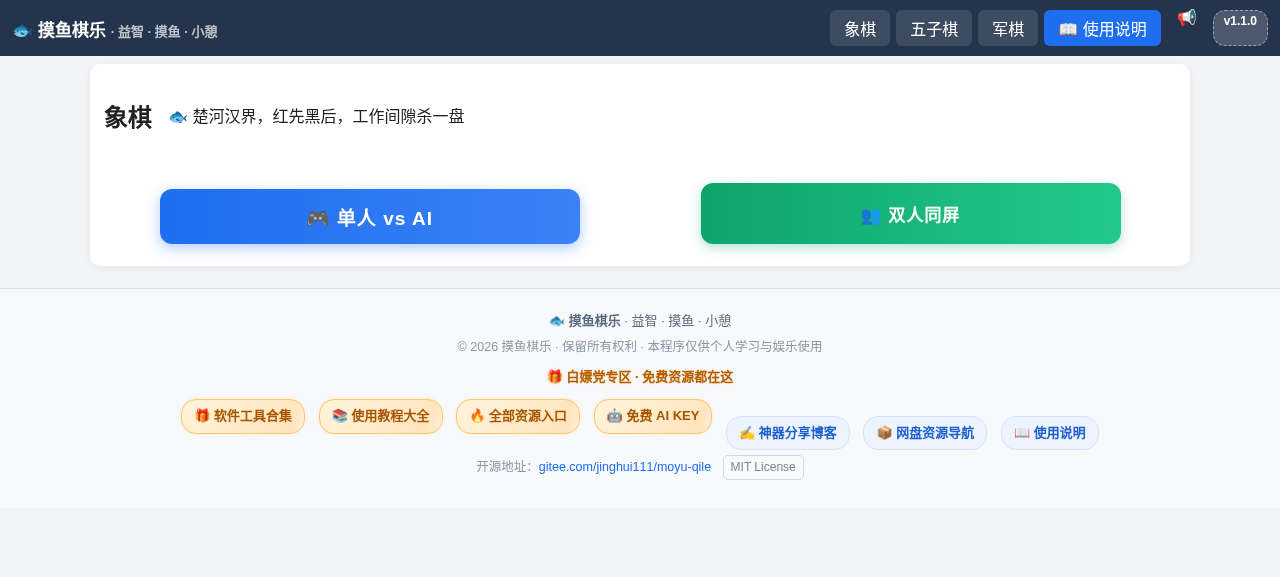Switch to the 五子棋 tab

pos(934,28)
